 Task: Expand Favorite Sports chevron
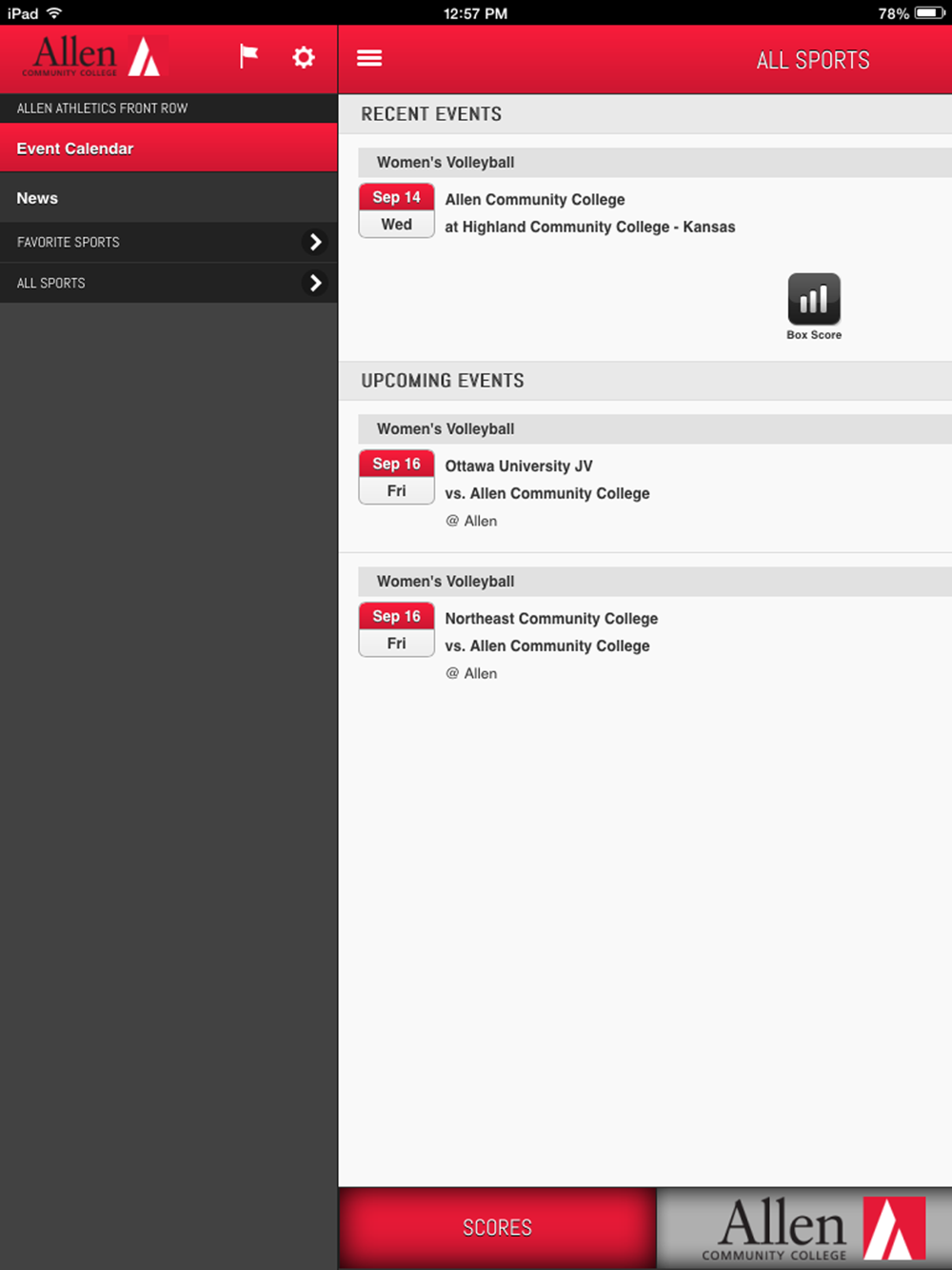pos(315,242)
